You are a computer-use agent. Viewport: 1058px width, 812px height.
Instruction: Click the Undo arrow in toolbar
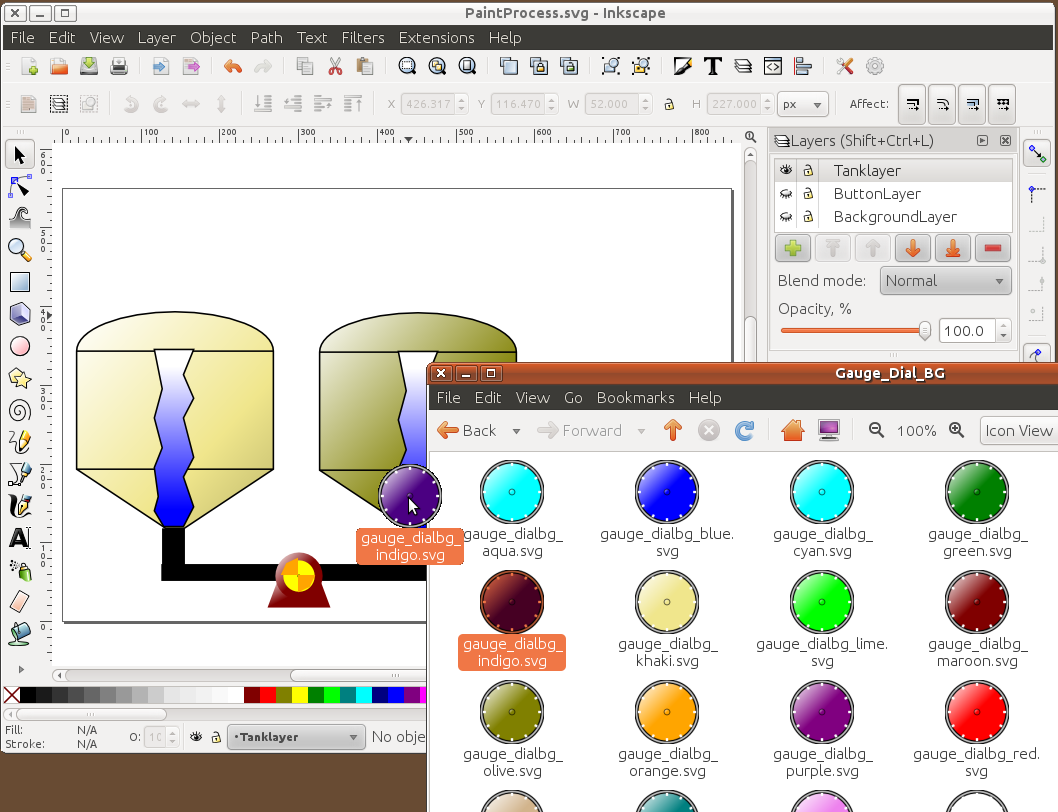pos(233,67)
